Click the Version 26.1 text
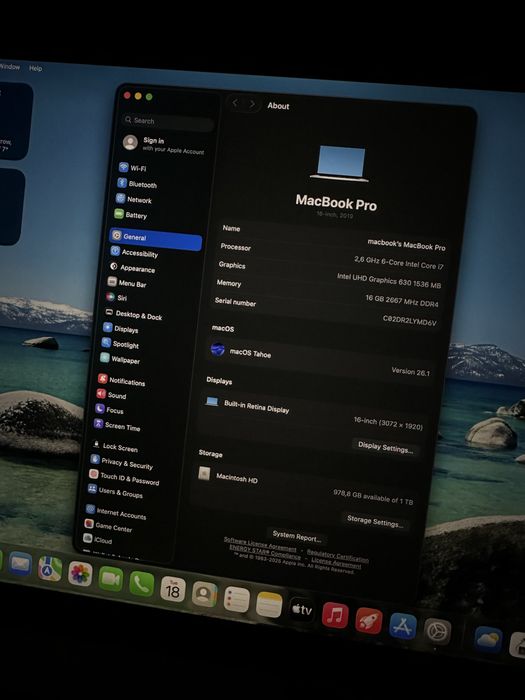This screenshot has width=525, height=700. (x=410, y=371)
